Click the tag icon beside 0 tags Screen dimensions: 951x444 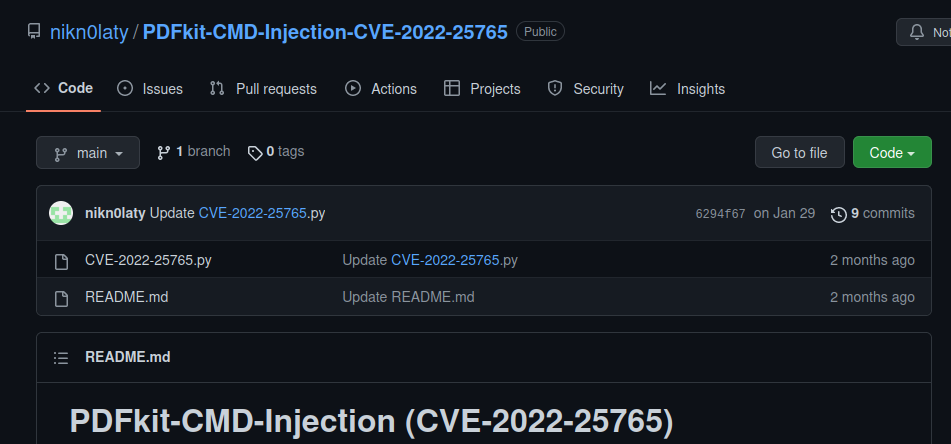pos(255,153)
